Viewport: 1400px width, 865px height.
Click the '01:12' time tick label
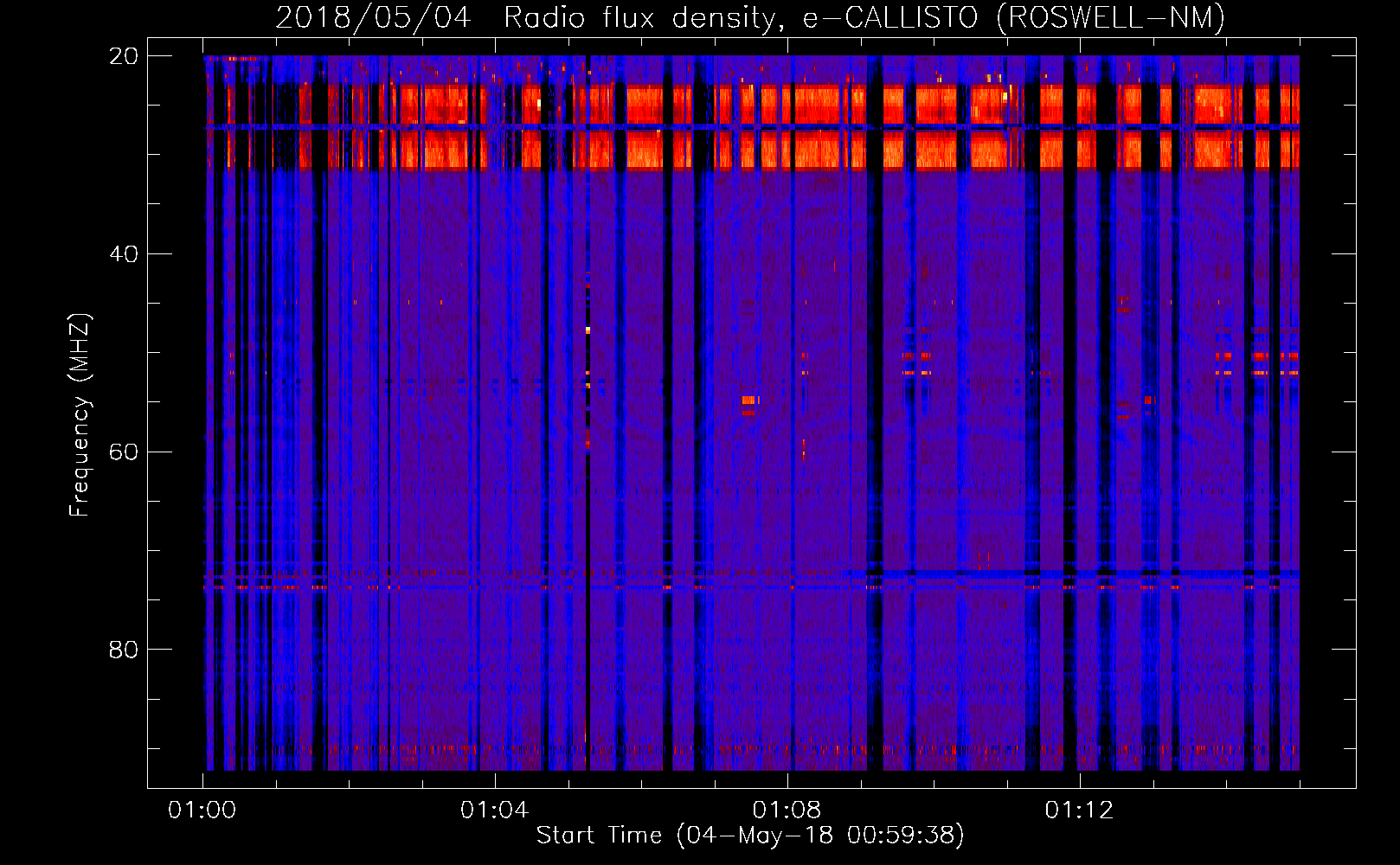tap(1080, 811)
